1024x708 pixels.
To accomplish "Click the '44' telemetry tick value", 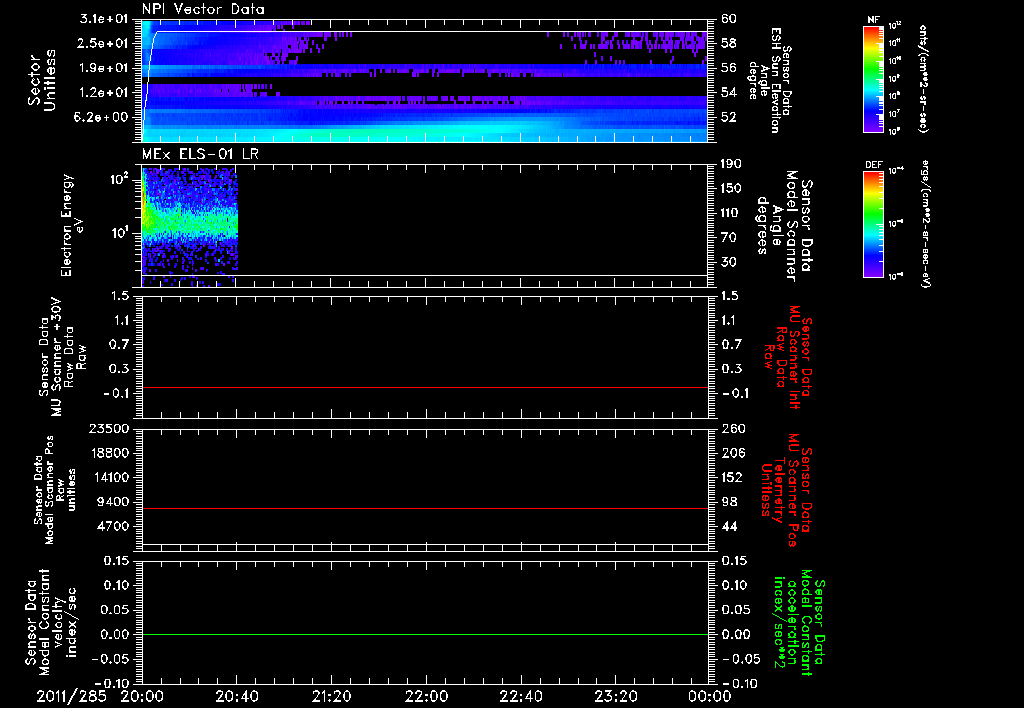I will pyautogui.click(x=729, y=526).
